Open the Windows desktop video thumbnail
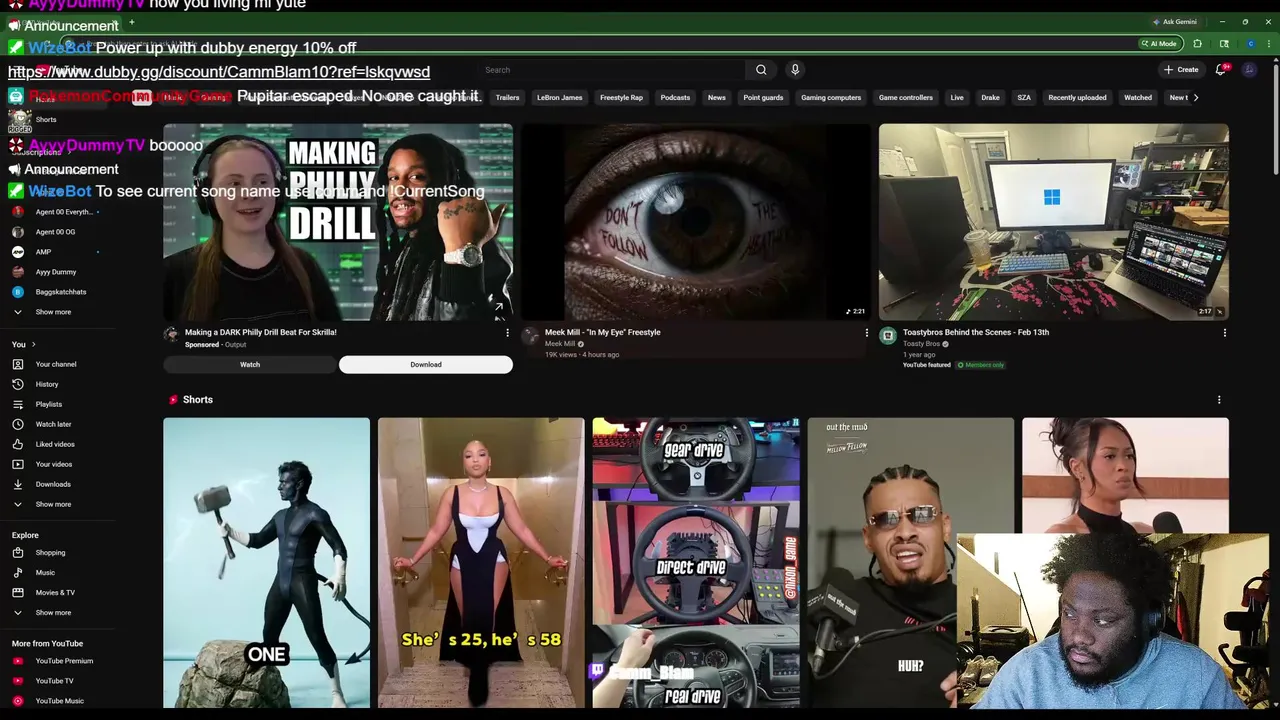Screen dimensions: 1280x720 click(1054, 222)
